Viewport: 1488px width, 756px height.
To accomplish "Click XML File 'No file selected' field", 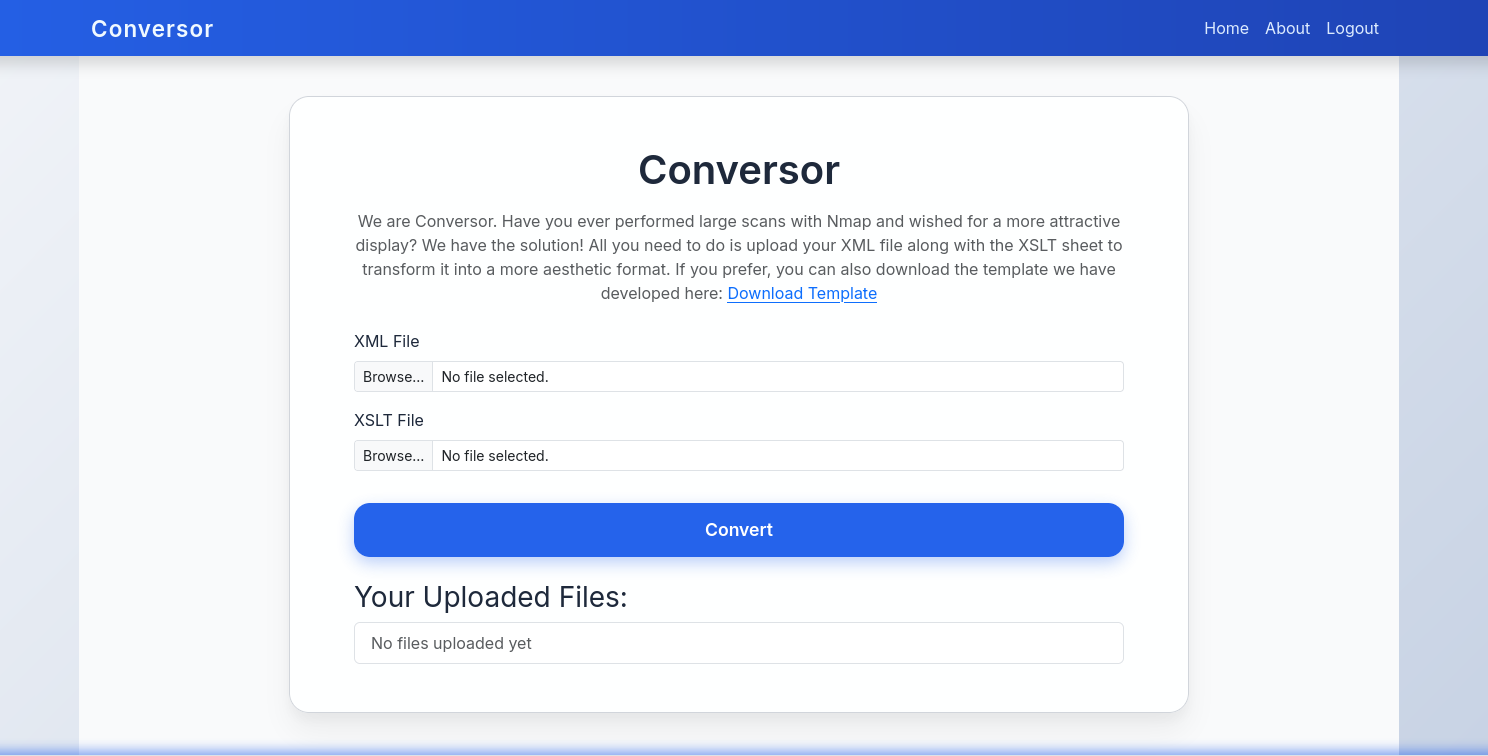I will (776, 377).
